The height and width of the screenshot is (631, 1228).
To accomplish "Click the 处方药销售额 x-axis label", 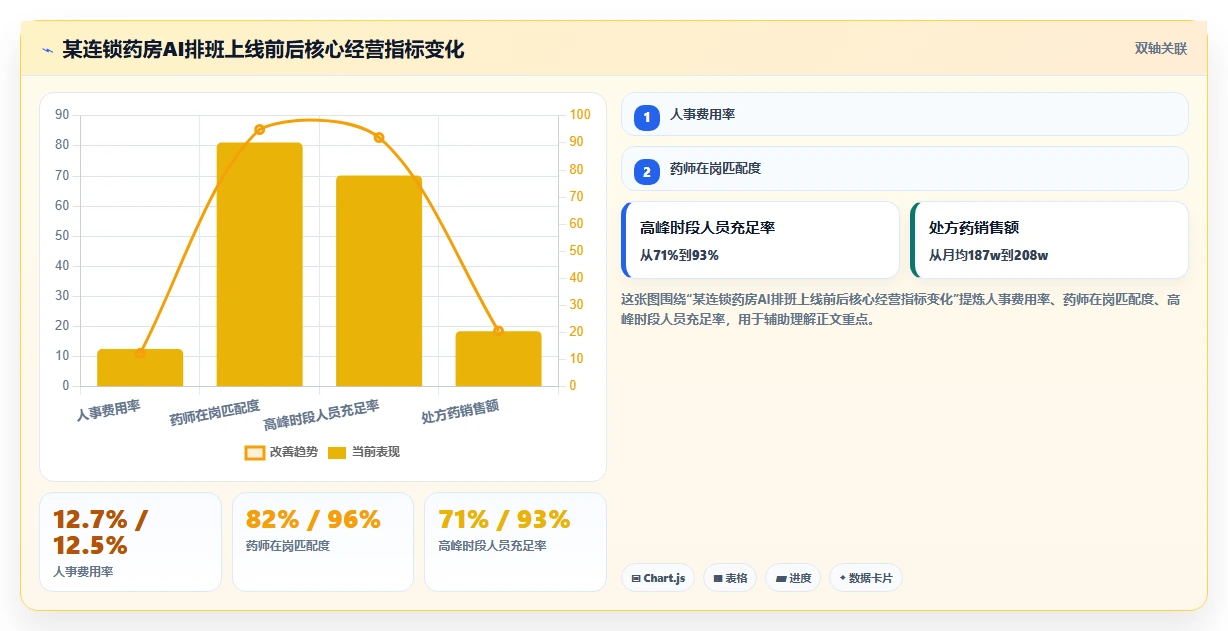I will coord(460,413).
